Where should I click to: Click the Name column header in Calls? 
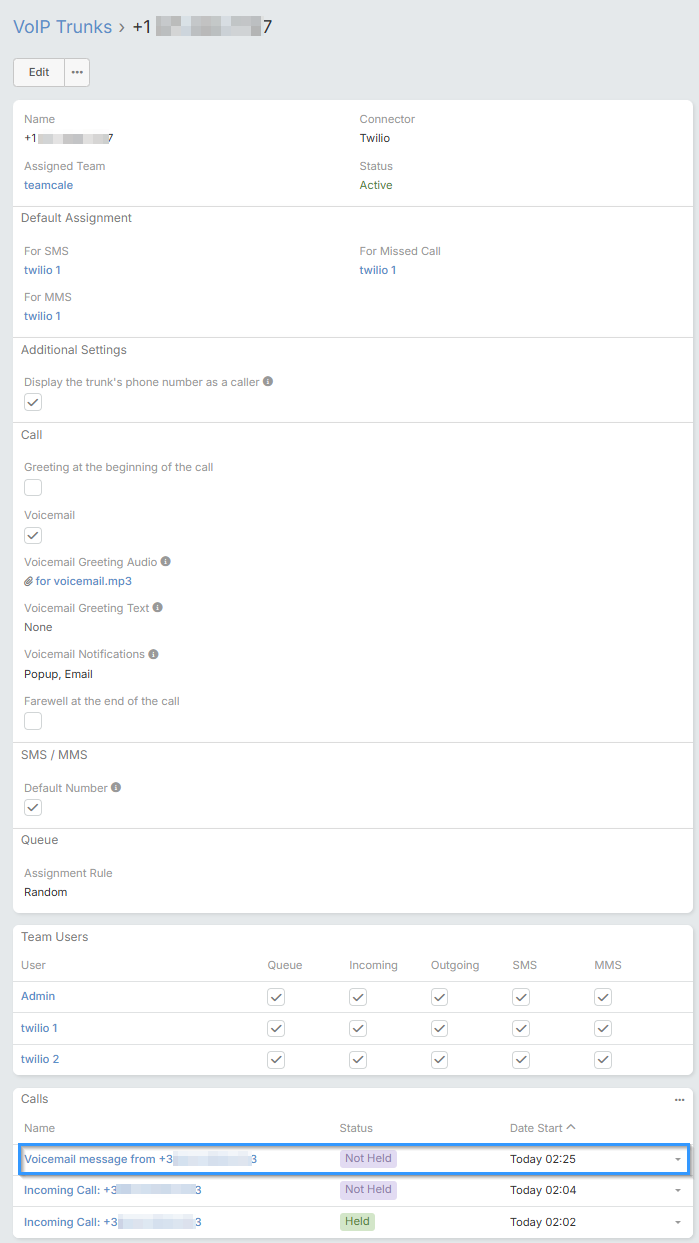point(40,1128)
